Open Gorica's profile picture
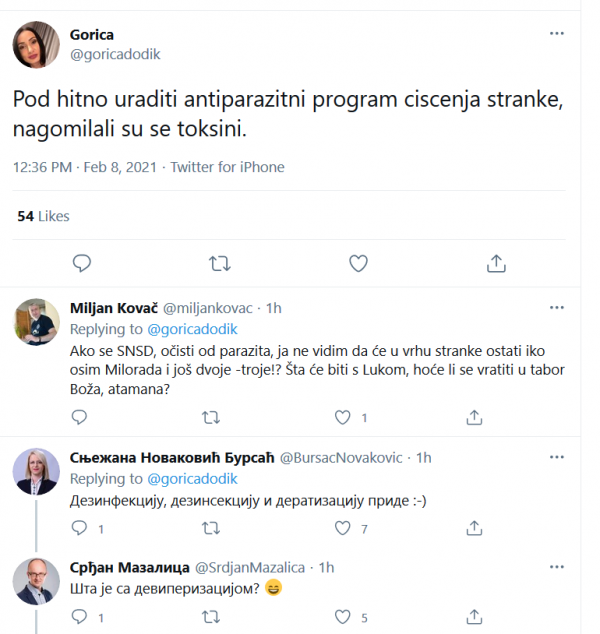This screenshot has width=600, height=634. pos(33,44)
